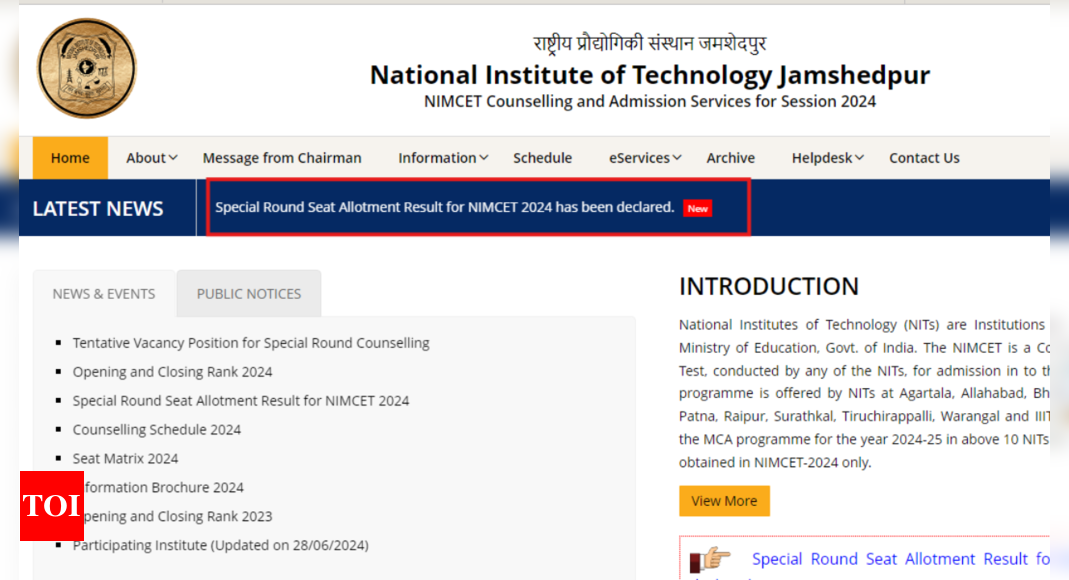Switch to the Public Notices tab
The image size is (1069, 580).
point(249,294)
